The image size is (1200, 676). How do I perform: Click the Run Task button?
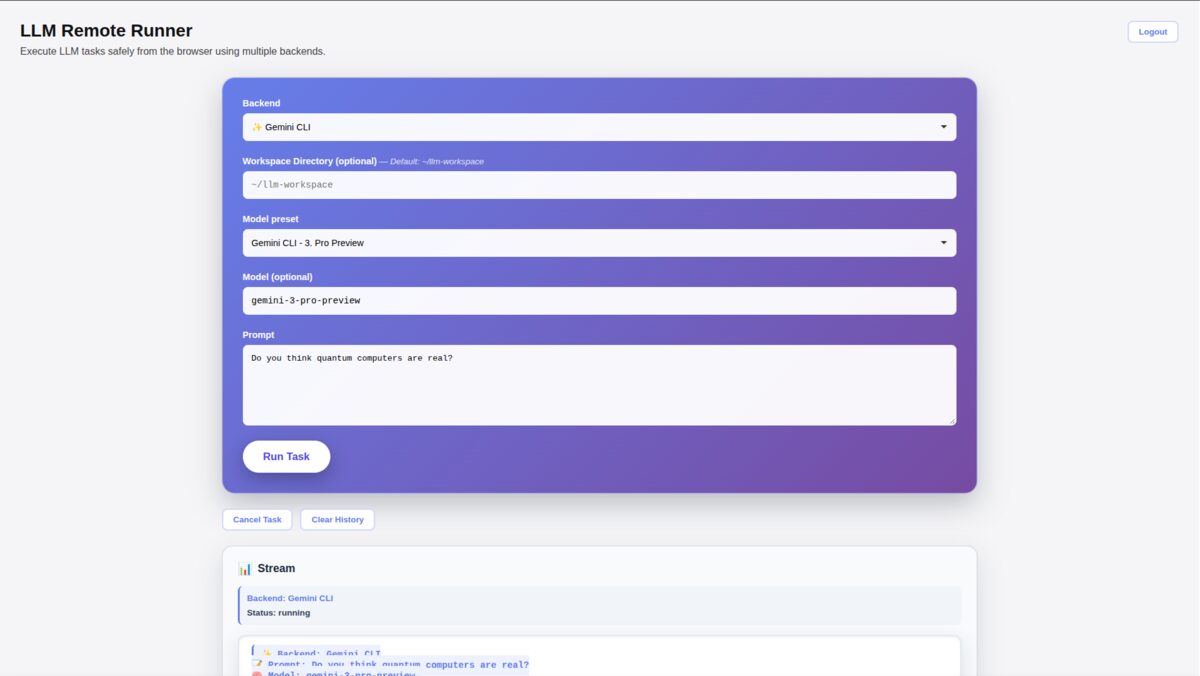(286, 456)
